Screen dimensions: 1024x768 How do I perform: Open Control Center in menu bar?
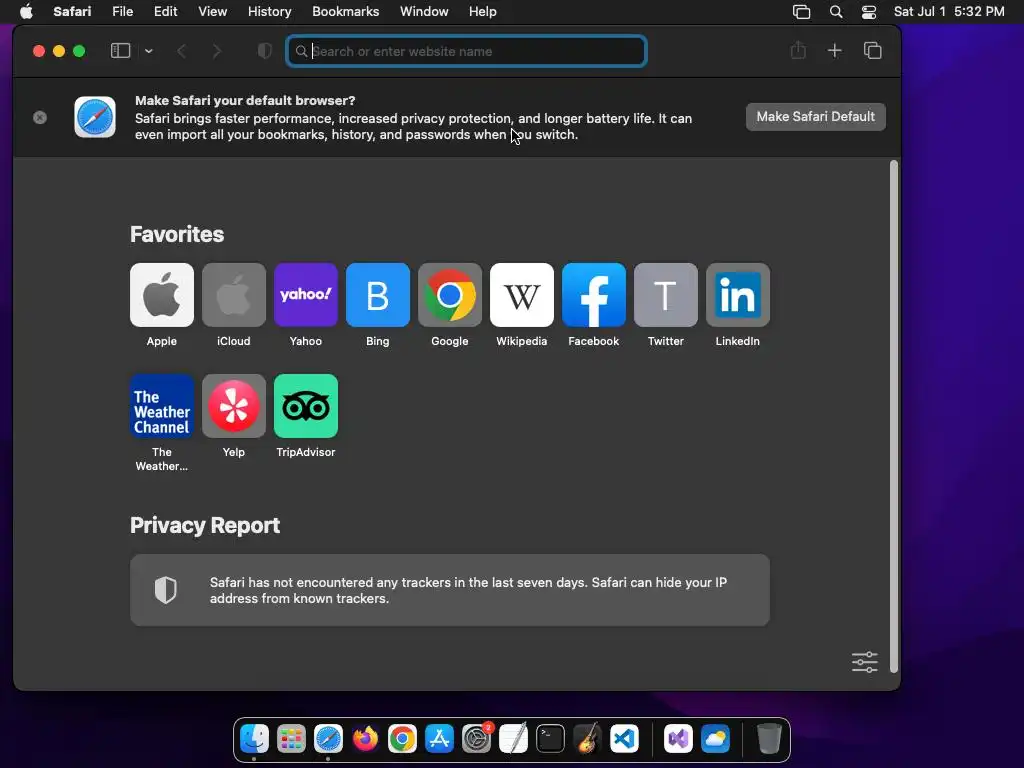869,12
